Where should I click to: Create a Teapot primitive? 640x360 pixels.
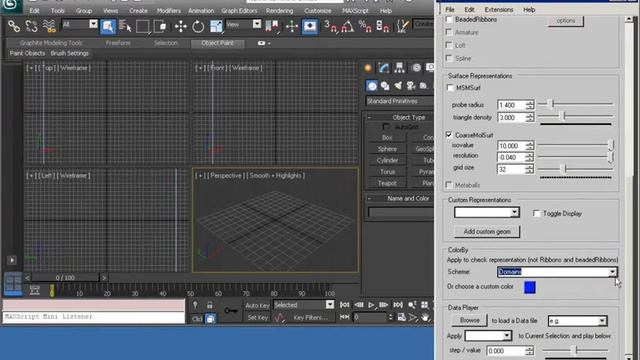tap(387, 183)
